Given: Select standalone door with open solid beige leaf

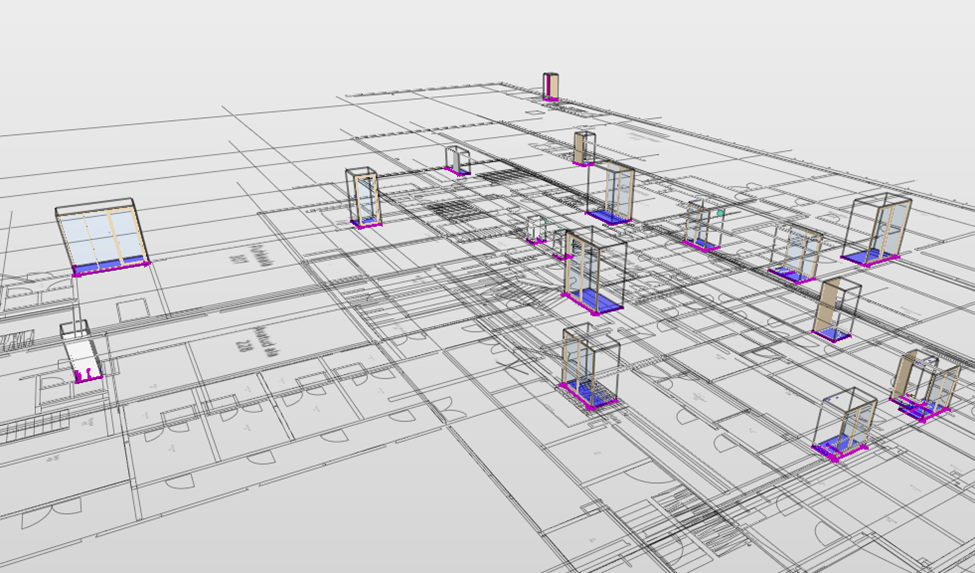Looking at the screenshot, I should click(x=836, y=309).
